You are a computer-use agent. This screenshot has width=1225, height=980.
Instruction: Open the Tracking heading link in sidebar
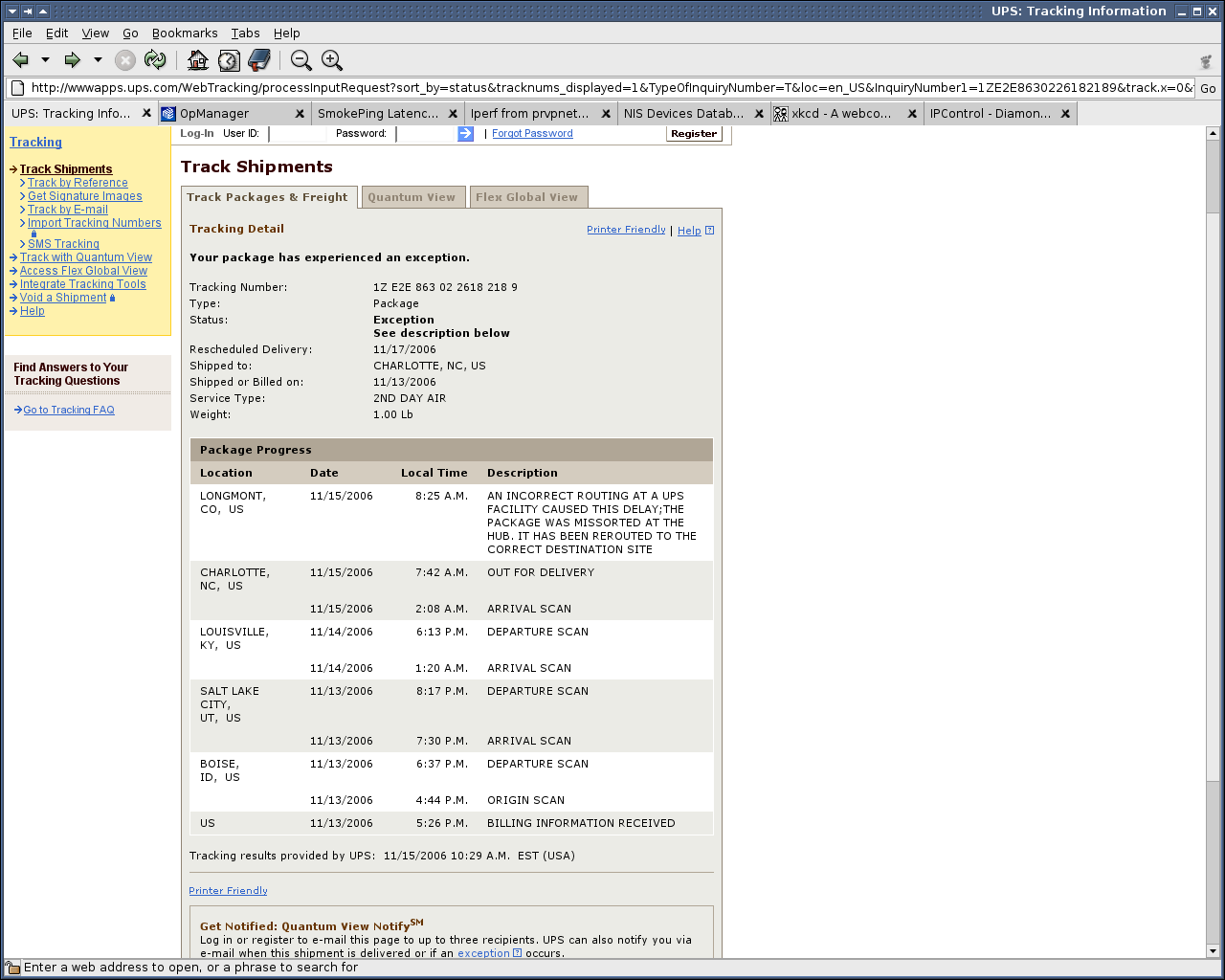coord(35,143)
